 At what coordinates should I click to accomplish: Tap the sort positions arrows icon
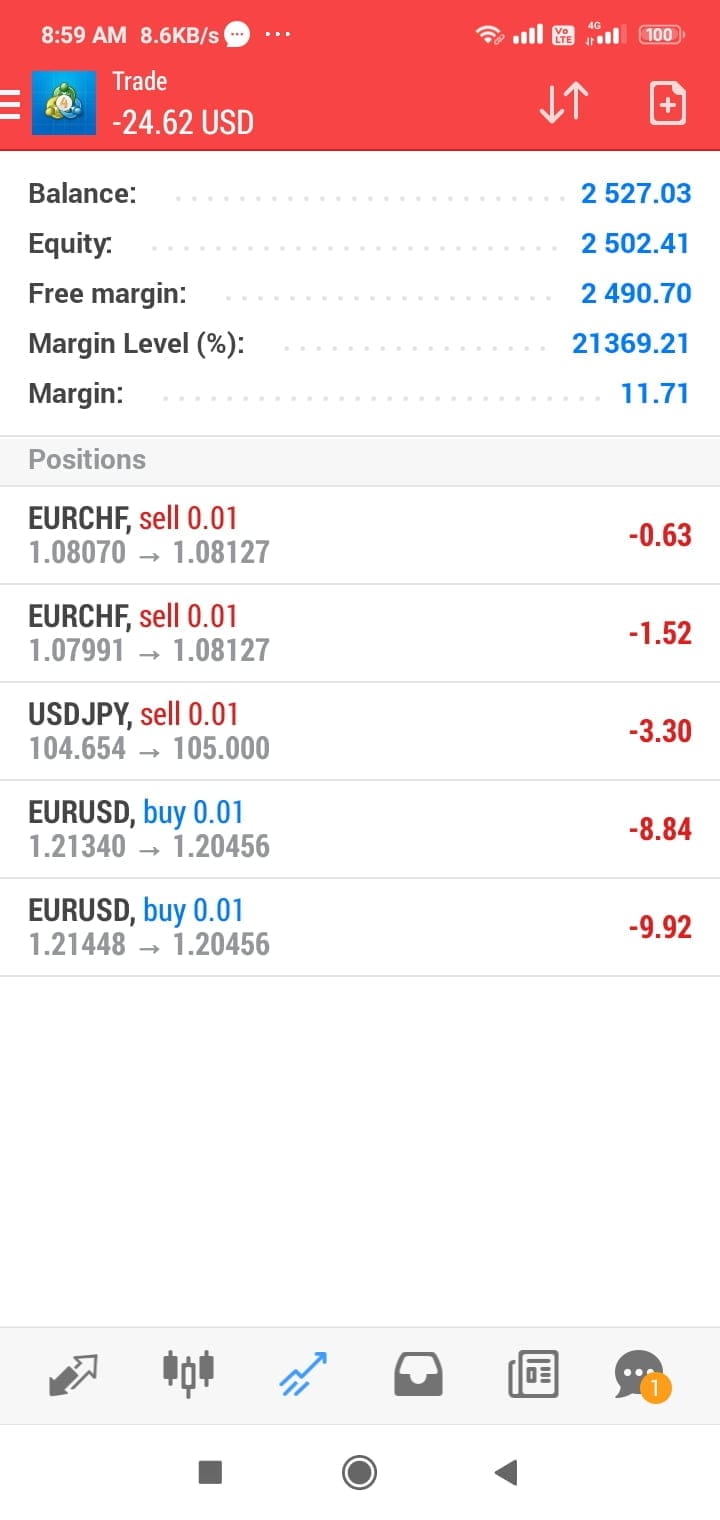pos(563,104)
